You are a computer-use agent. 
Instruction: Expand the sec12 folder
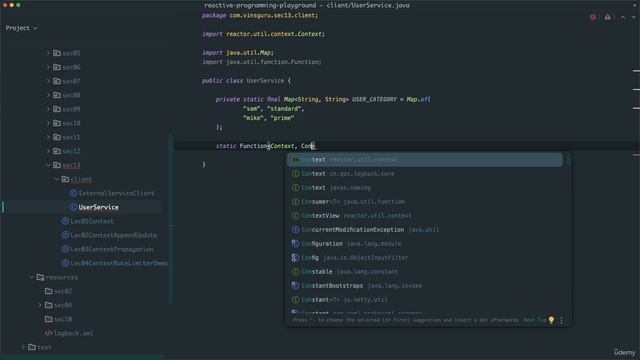tap(48, 151)
